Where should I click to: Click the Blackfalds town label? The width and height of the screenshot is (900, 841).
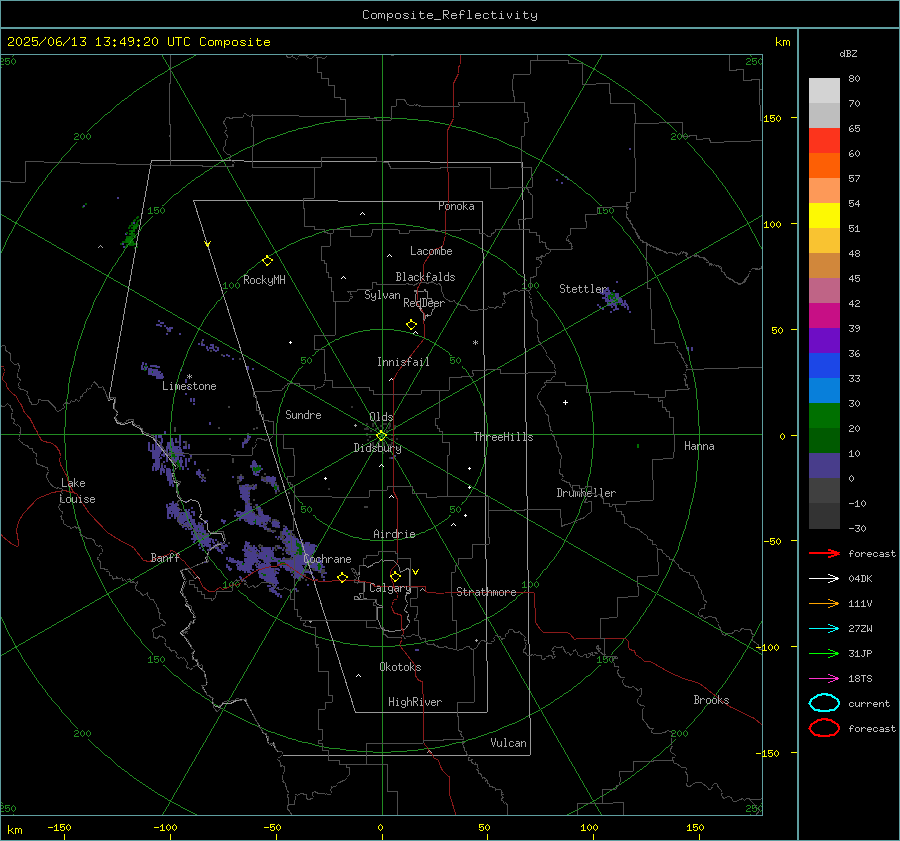click(425, 277)
